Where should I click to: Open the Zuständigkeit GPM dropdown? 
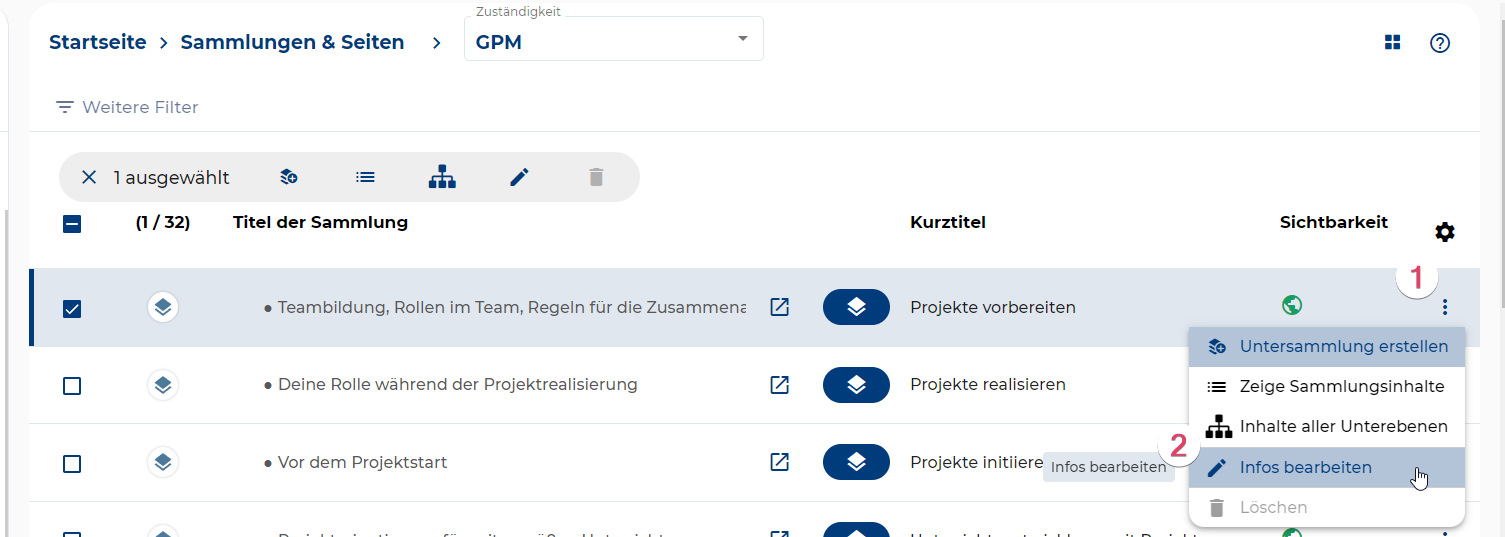pyautogui.click(x=613, y=42)
